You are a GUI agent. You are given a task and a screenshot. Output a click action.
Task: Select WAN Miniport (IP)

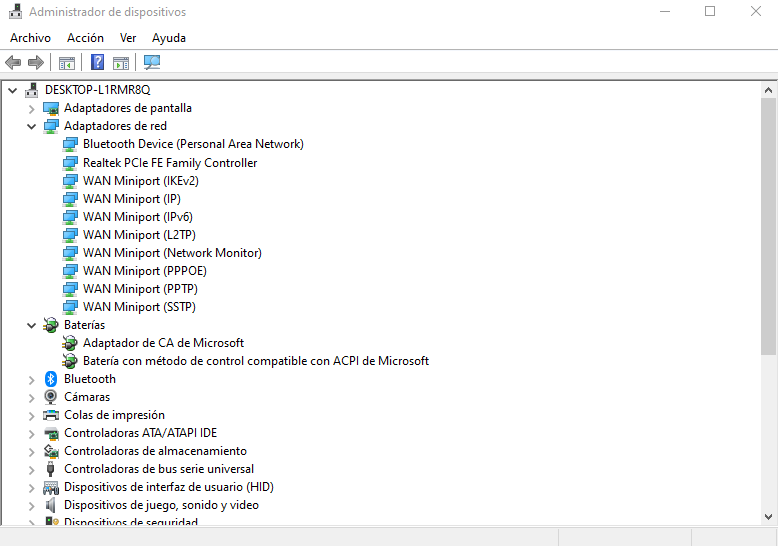point(132,199)
